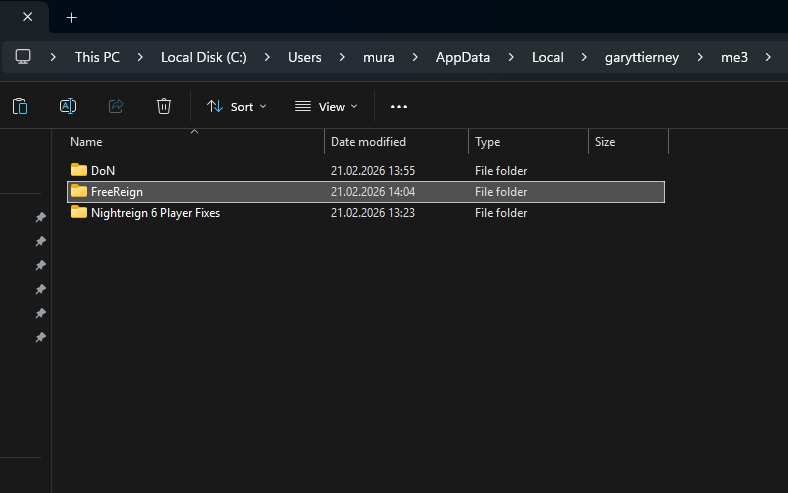Click the Rename icon in toolbar
The height and width of the screenshot is (493, 788).
(68, 106)
